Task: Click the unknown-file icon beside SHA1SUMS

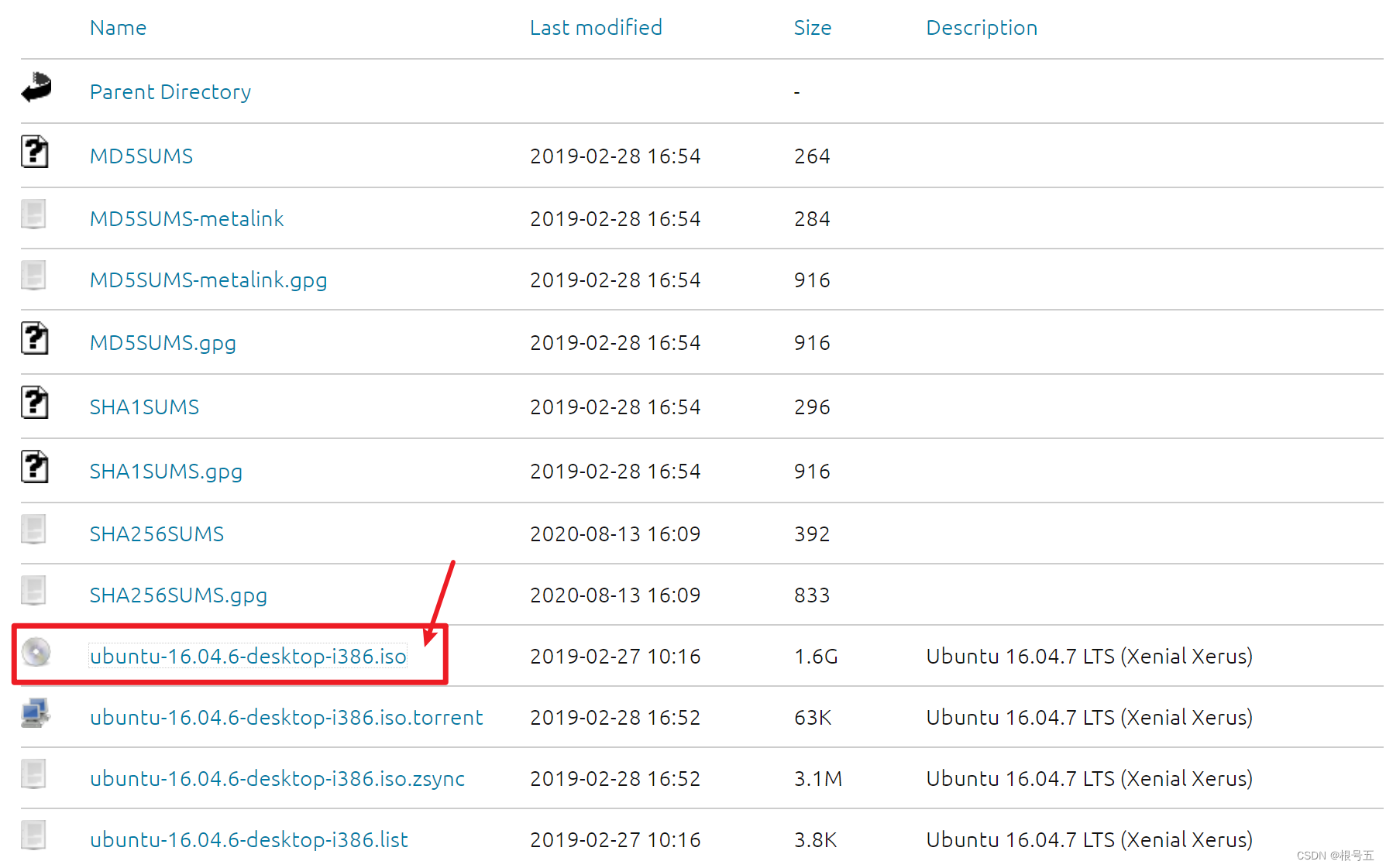Action: 34,403
